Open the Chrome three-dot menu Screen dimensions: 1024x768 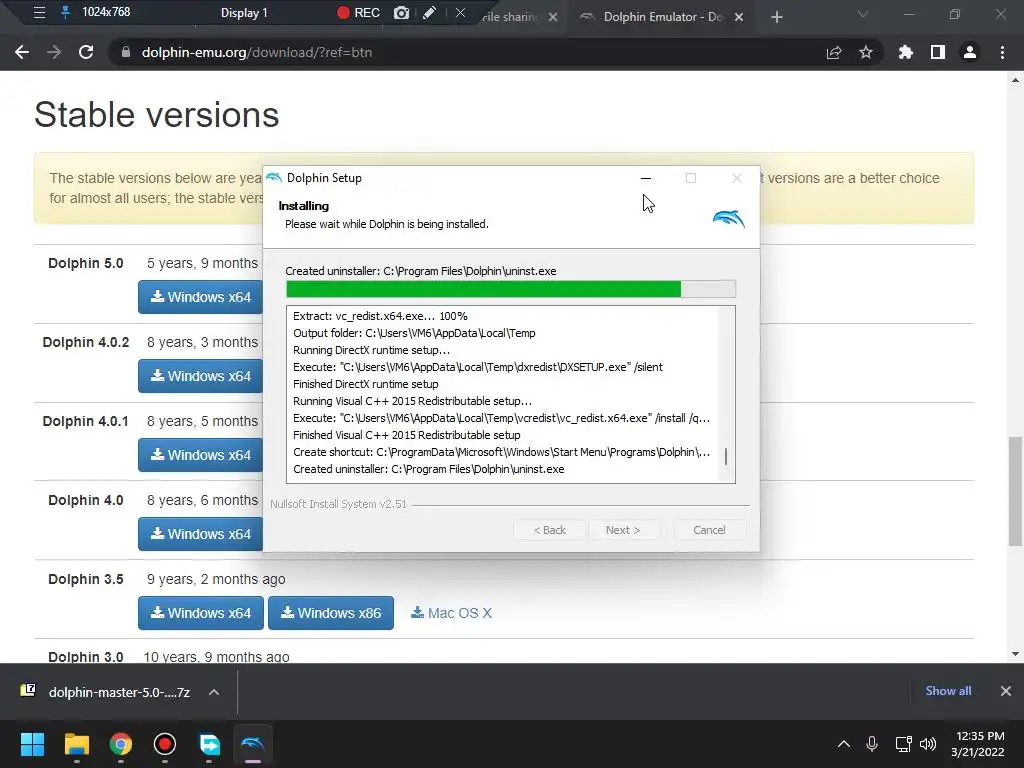coord(1002,52)
